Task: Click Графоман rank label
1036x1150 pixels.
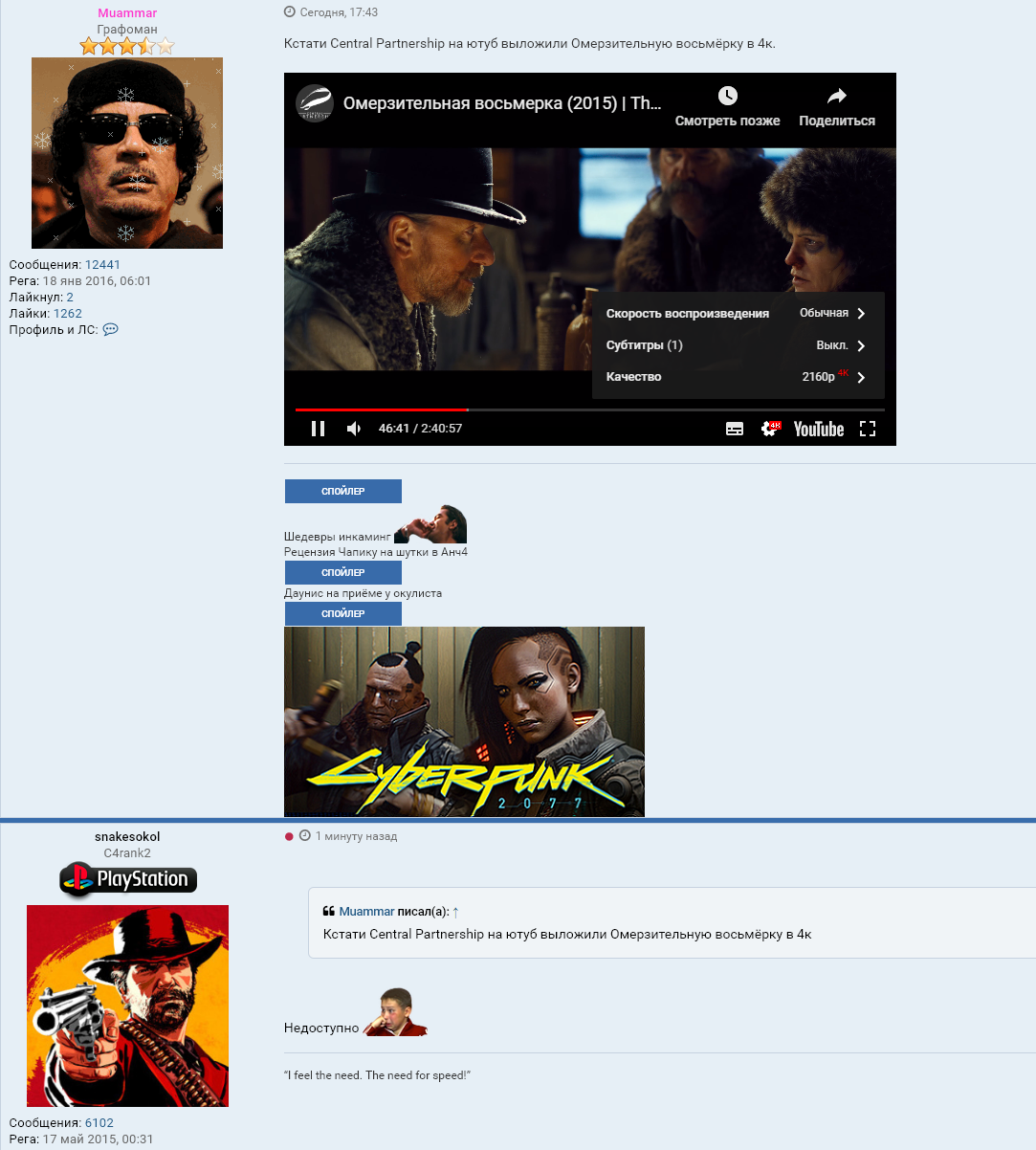Action: coord(127,30)
